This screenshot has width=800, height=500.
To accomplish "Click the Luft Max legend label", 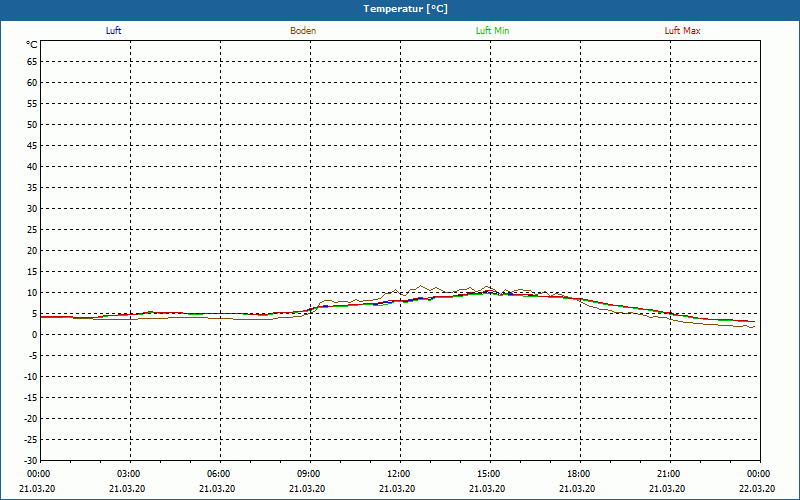I will pyautogui.click(x=682, y=31).
